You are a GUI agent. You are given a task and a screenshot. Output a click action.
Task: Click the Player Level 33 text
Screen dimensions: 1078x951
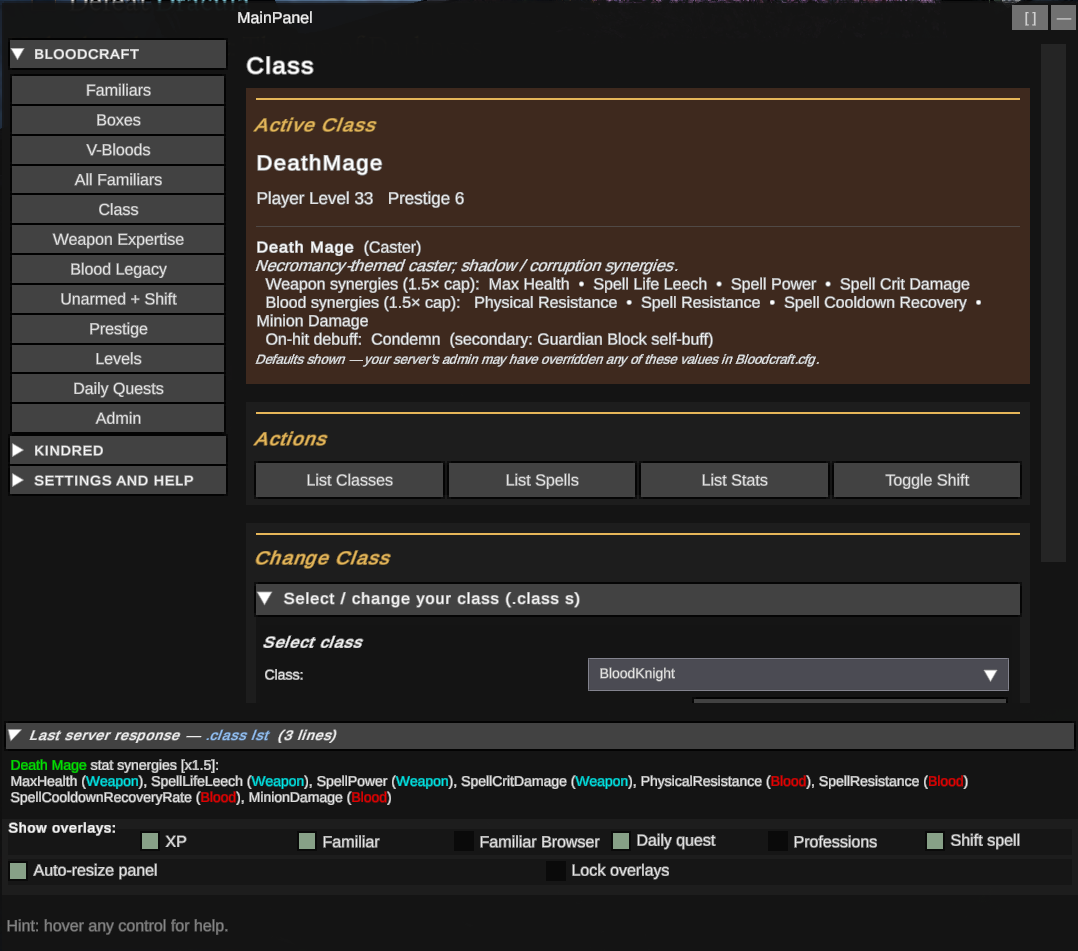(314, 199)
